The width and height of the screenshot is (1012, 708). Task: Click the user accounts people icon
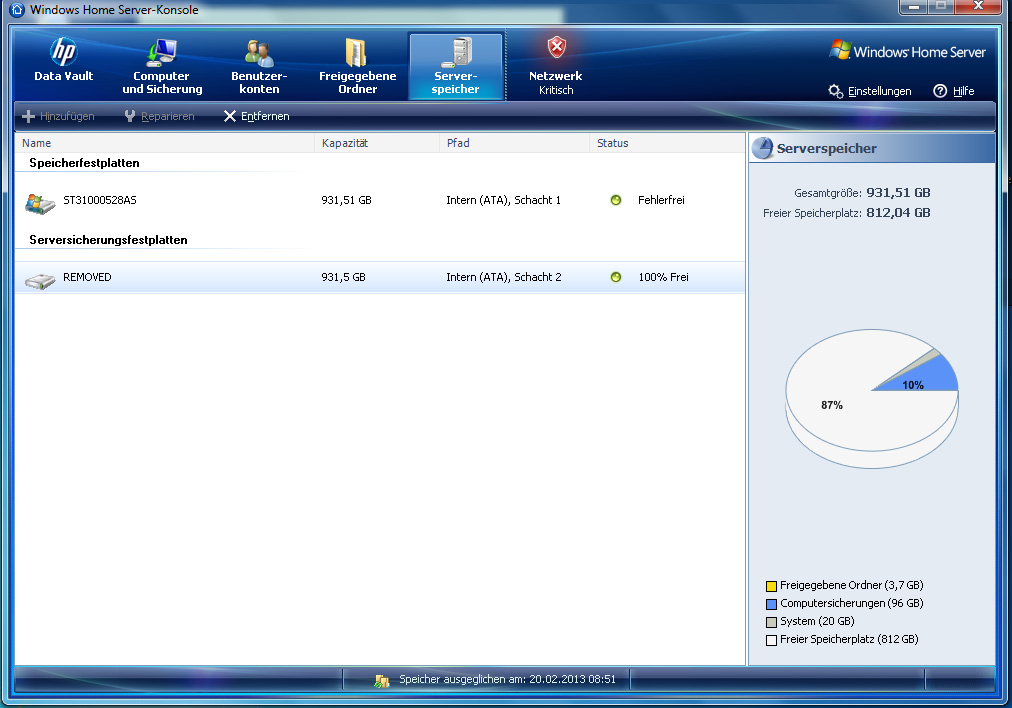pyautogui.click(x=259, y=53)
